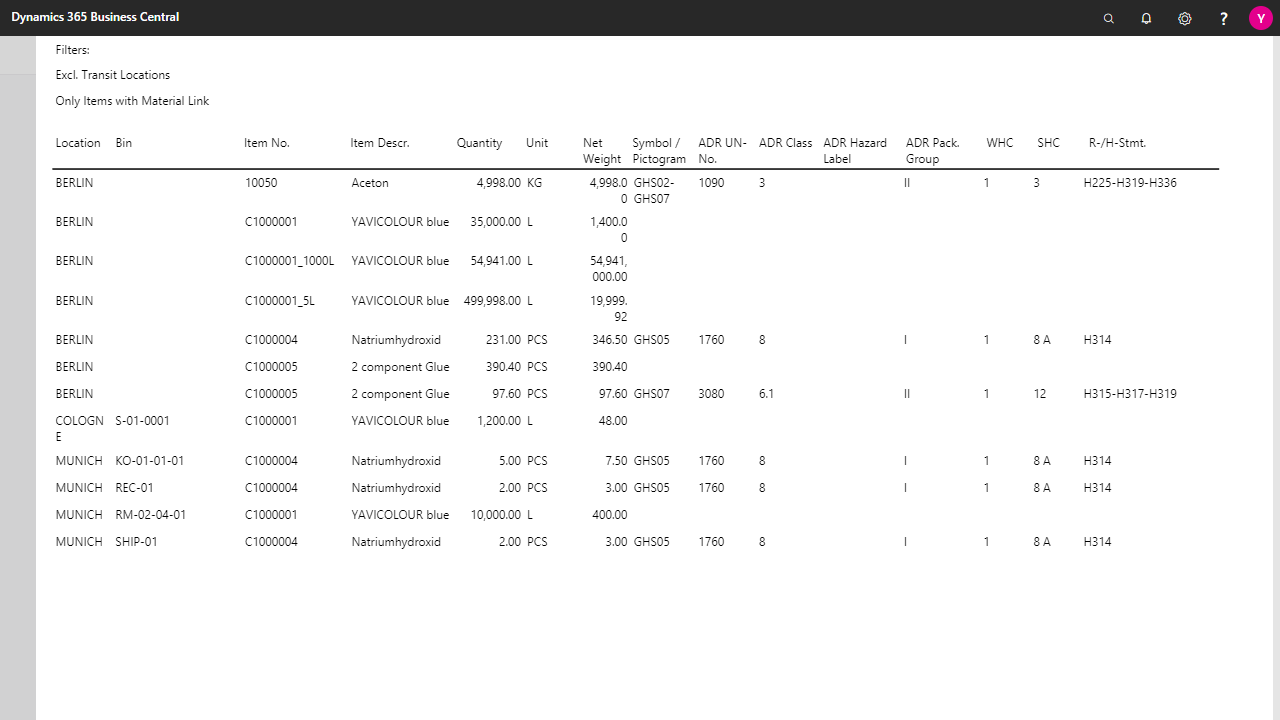Click quantity 390.40 for 2 component Glue

tap(503, 367)
